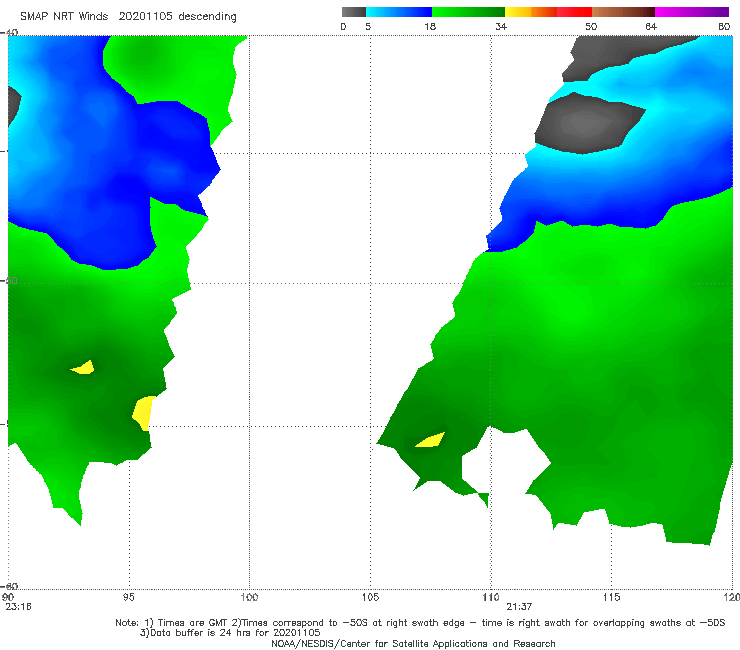Click the latitude axis label '-50'
This screenshot has height=650, width=740.
coord(9,281)
